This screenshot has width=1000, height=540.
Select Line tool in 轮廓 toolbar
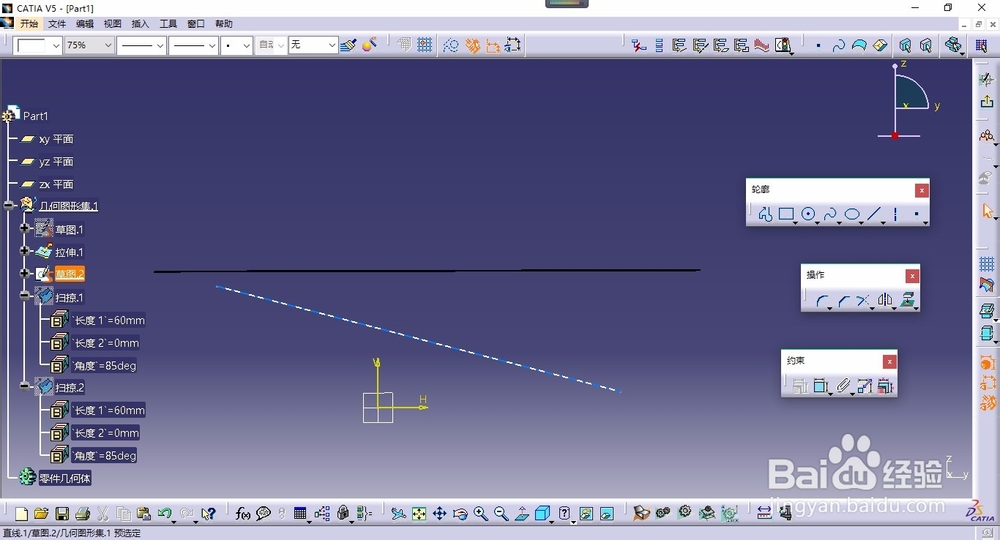[874, 214]
